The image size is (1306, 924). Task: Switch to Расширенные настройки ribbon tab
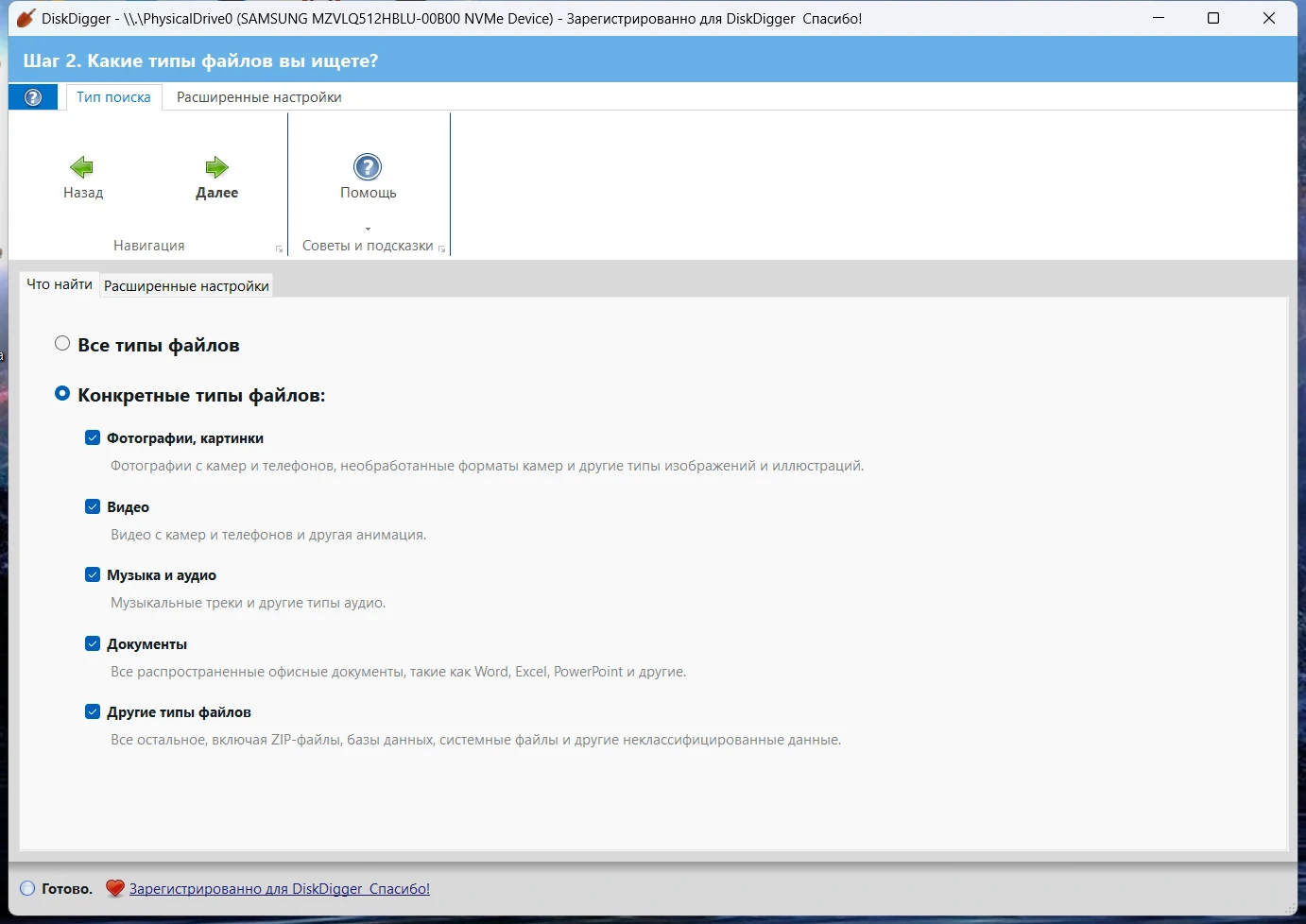[259, 97]
